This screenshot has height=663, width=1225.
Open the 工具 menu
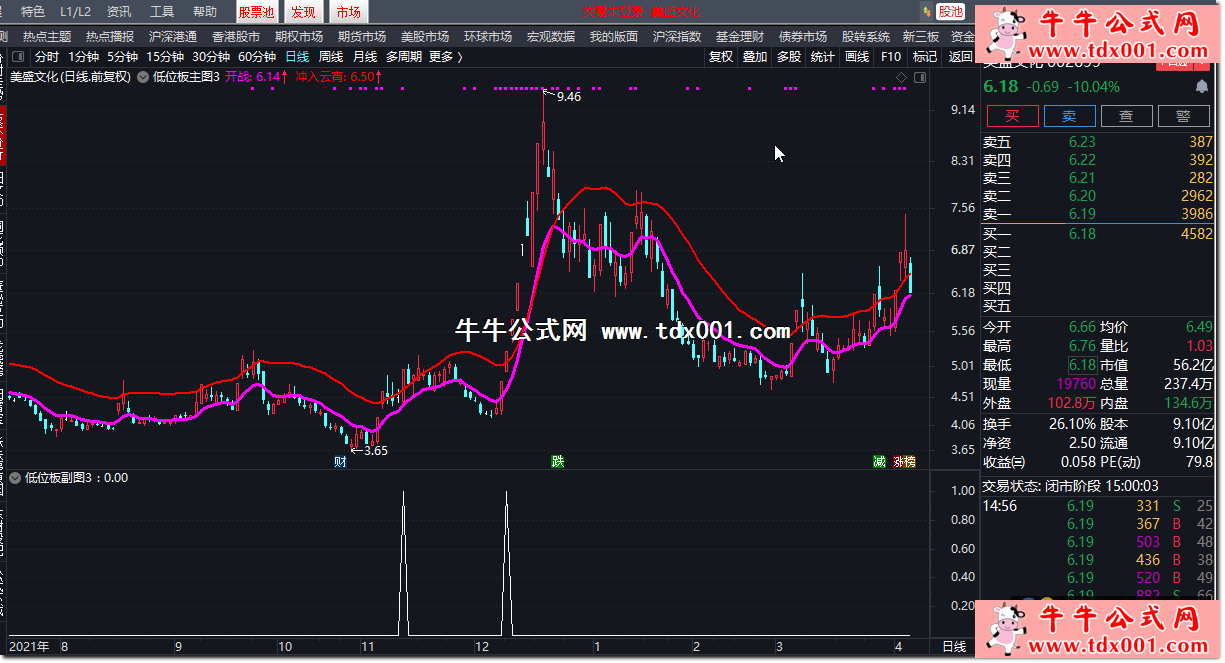[162, 12]
